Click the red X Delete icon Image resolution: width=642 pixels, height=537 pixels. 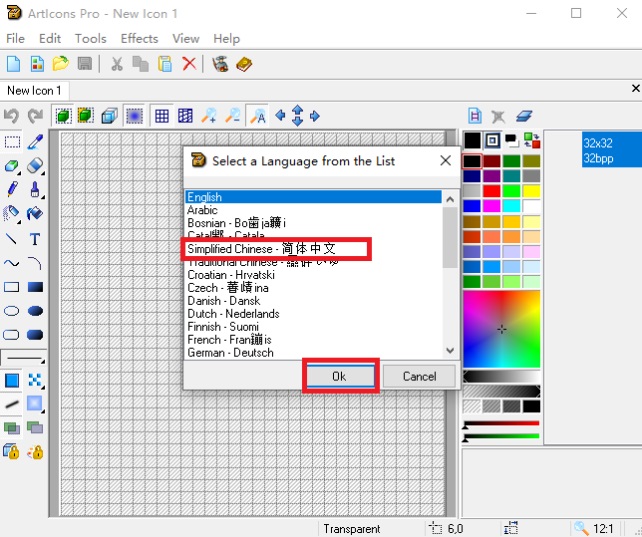(x=189, y=64)
